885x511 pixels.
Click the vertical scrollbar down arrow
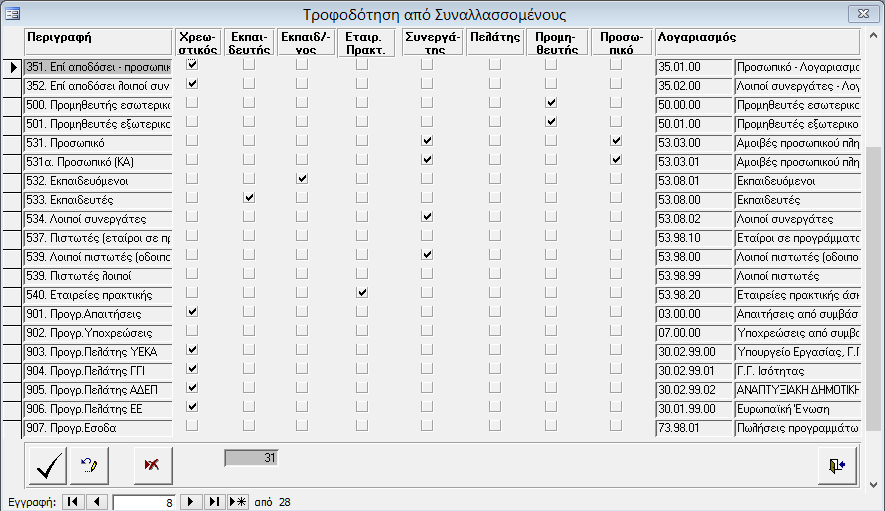pos(876,431)
